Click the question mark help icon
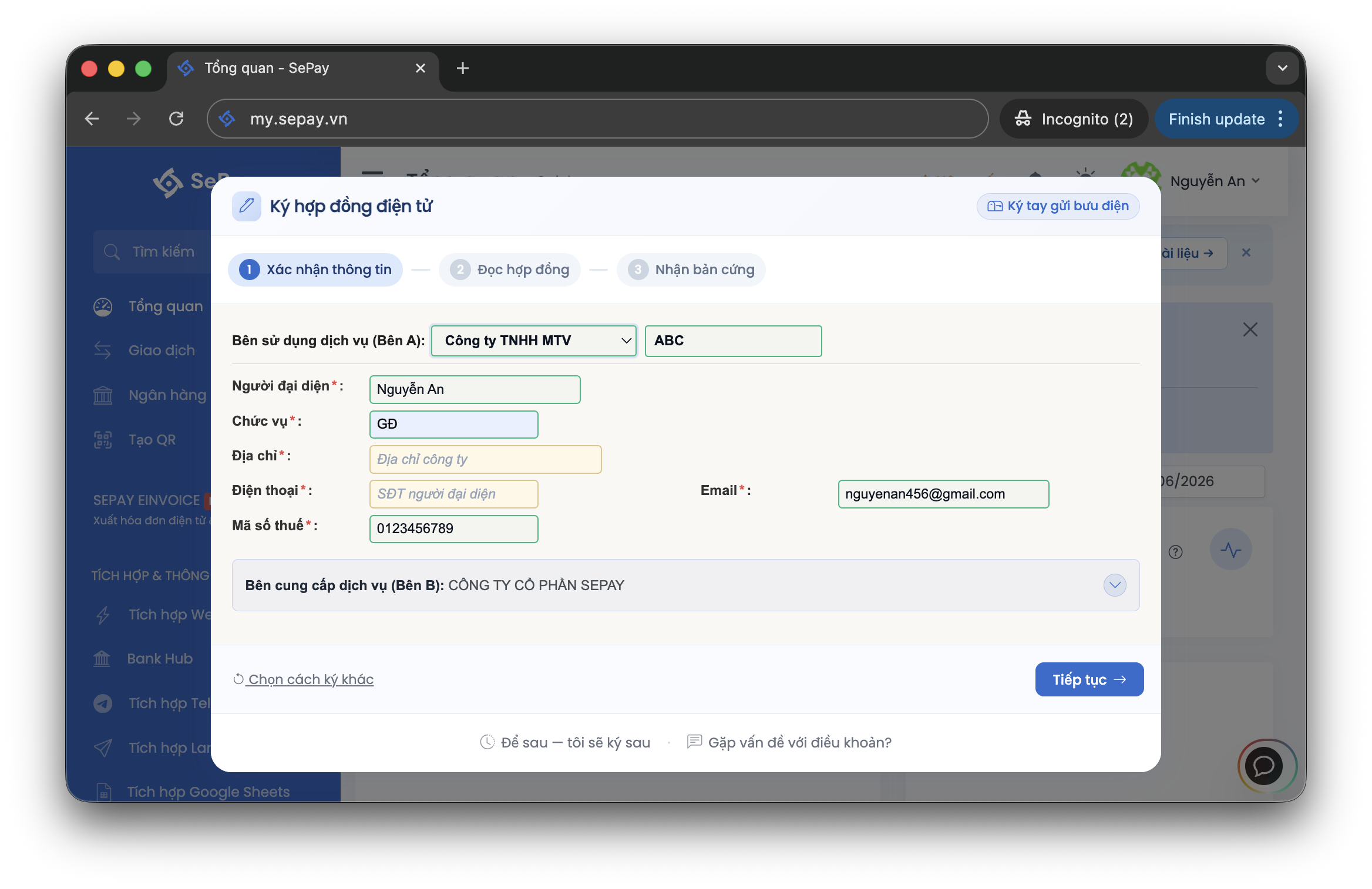 (1175, 552)
